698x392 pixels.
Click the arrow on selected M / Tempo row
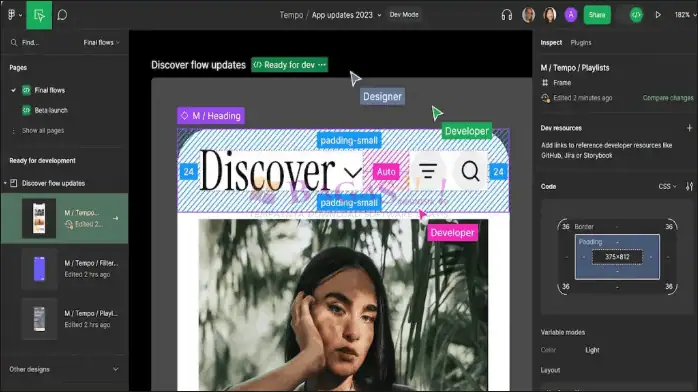(116, 218)
